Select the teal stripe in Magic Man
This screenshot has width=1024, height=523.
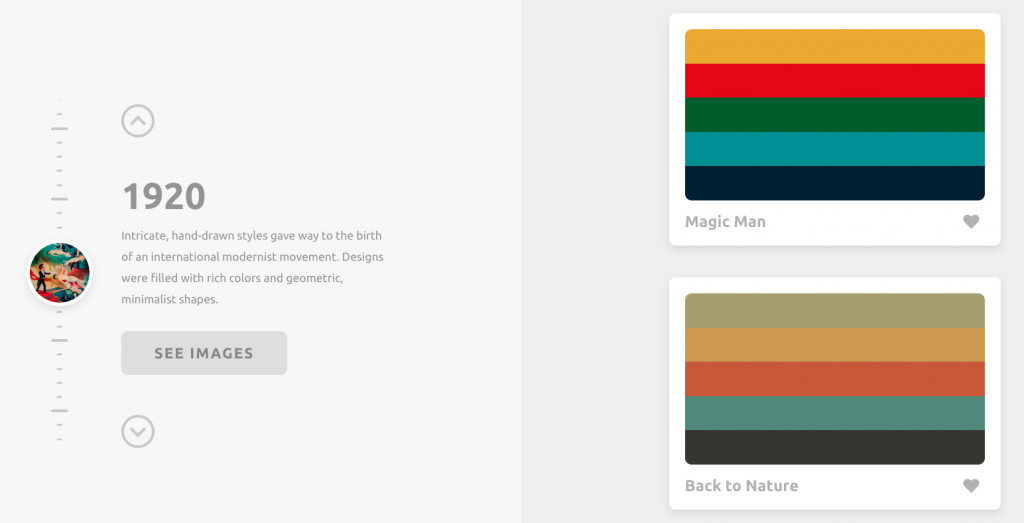tap(835, 149)
